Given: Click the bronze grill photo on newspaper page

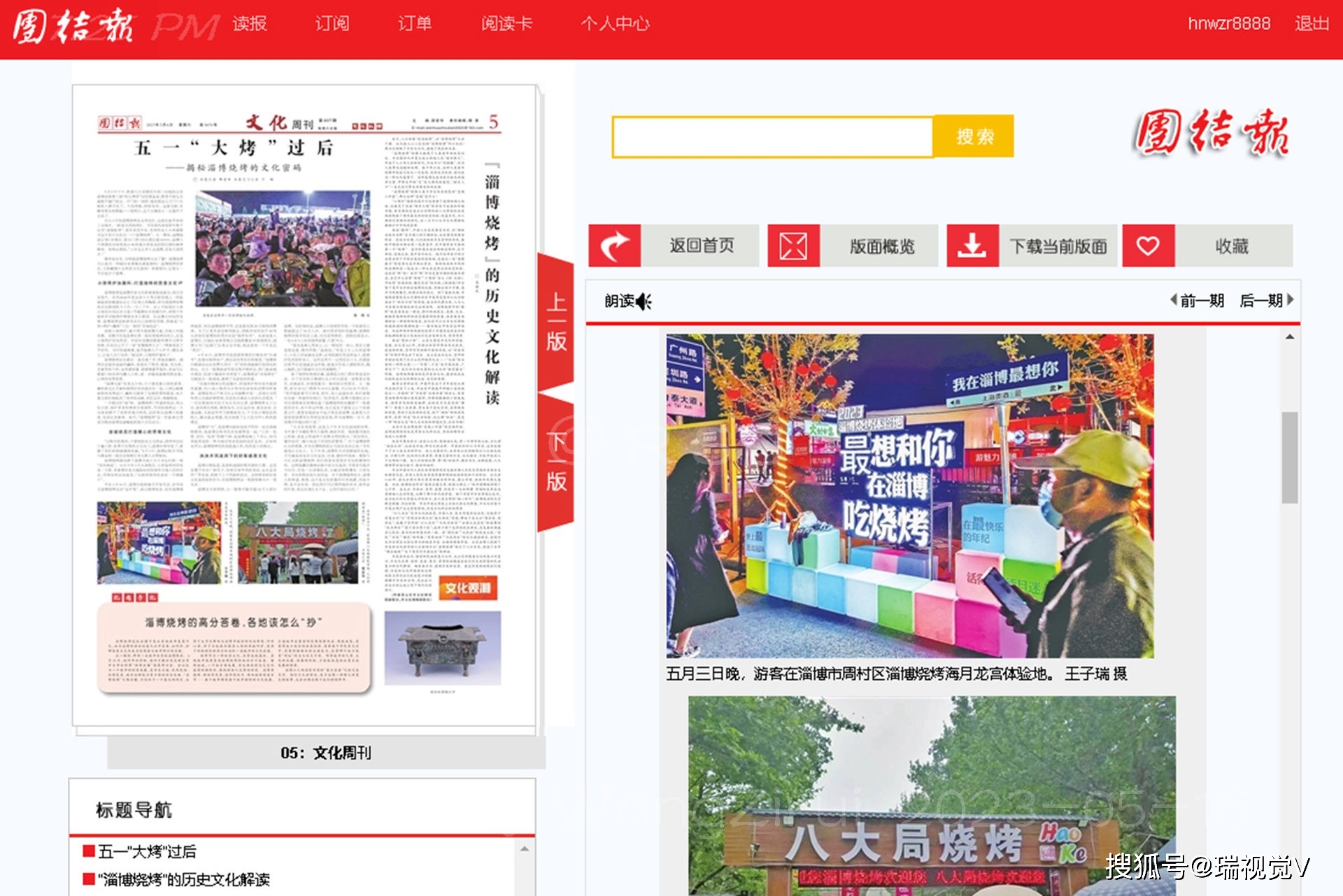Looking at the screenshot, I should (442, 648).
